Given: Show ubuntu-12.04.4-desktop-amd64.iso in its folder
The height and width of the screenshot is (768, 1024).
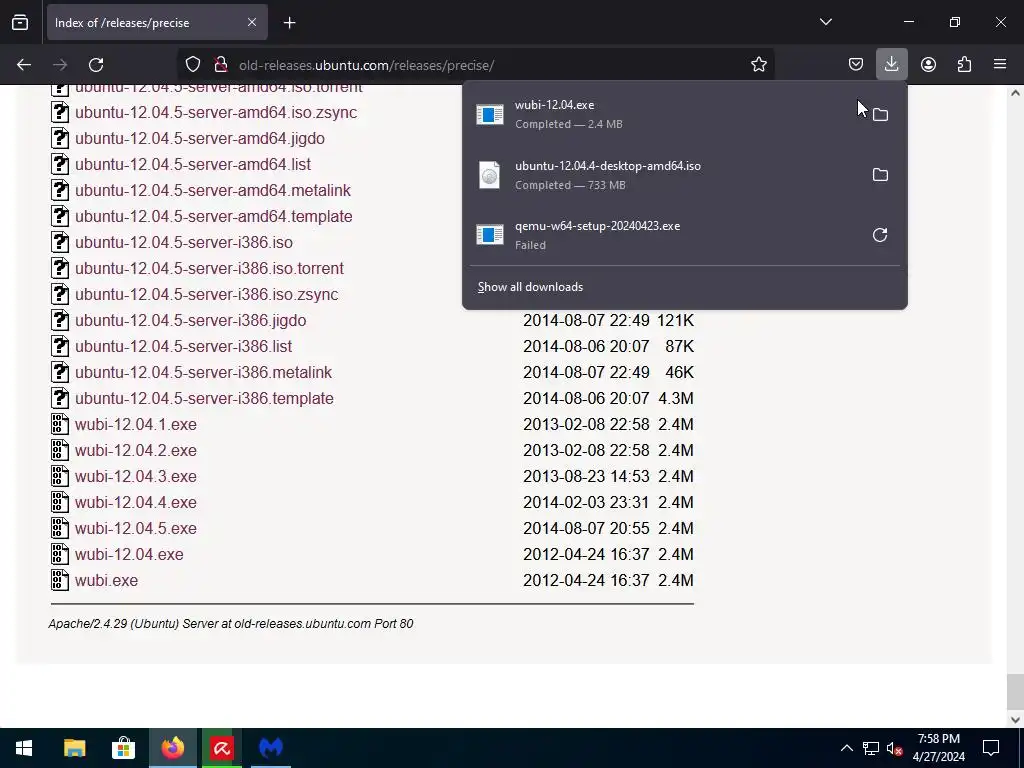Looking at the screenshot, I should [880, 174].
